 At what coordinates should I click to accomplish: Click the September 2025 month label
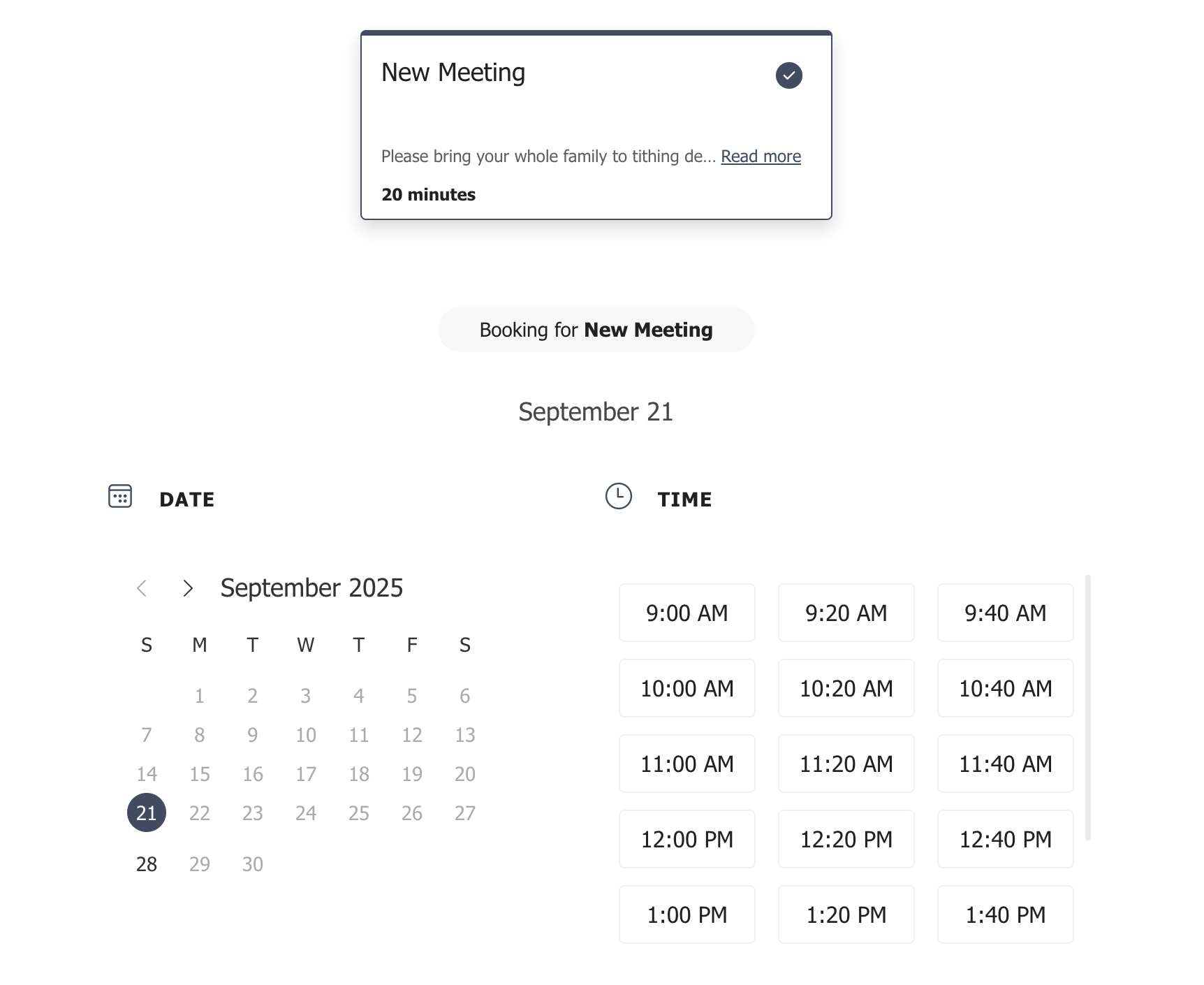311,588
